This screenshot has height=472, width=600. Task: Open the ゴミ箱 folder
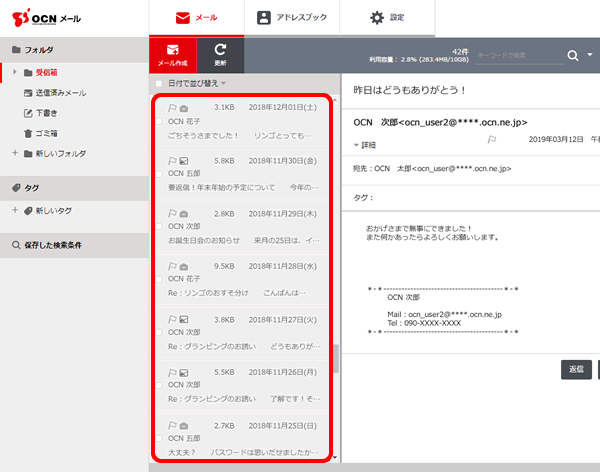pos(46,134)
